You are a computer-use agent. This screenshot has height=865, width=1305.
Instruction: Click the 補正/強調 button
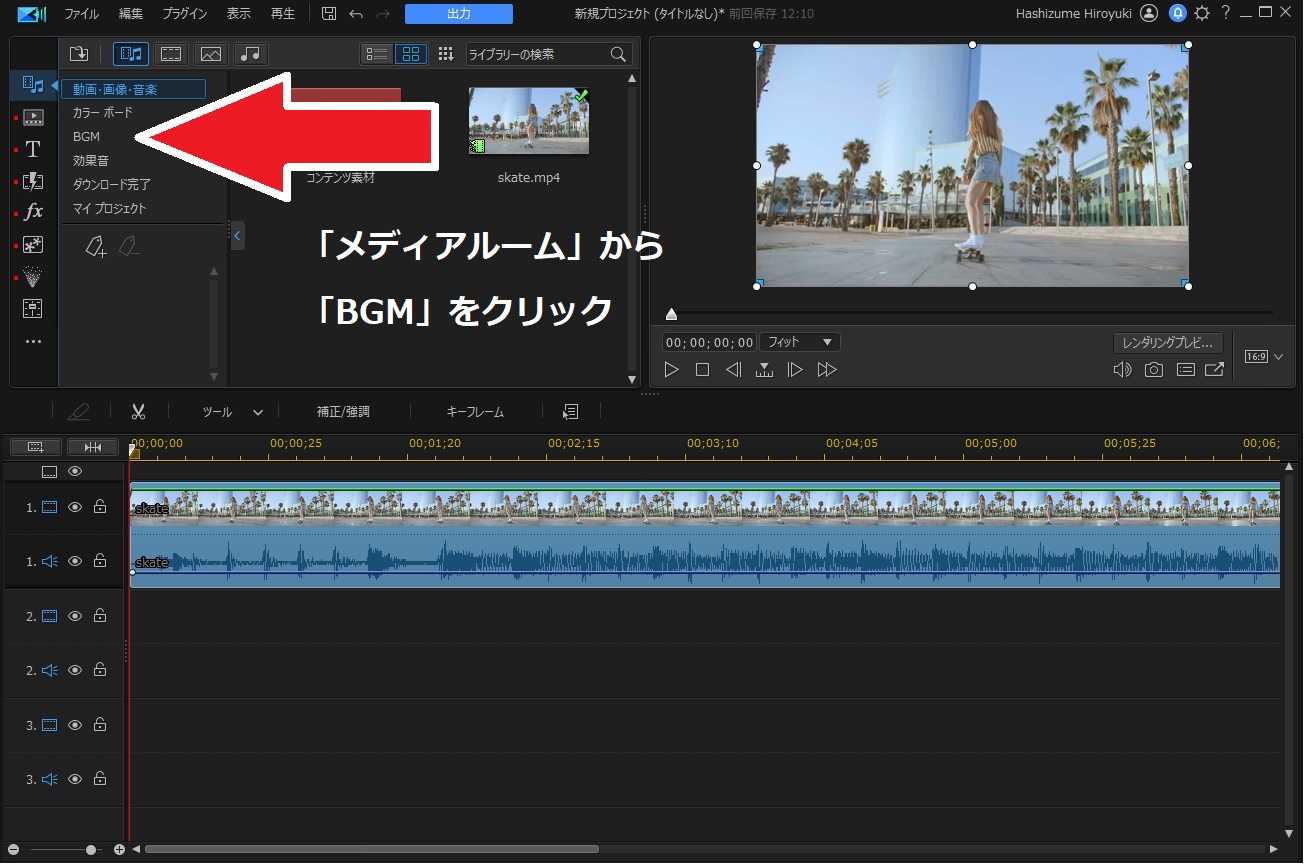tap(343, 411)
